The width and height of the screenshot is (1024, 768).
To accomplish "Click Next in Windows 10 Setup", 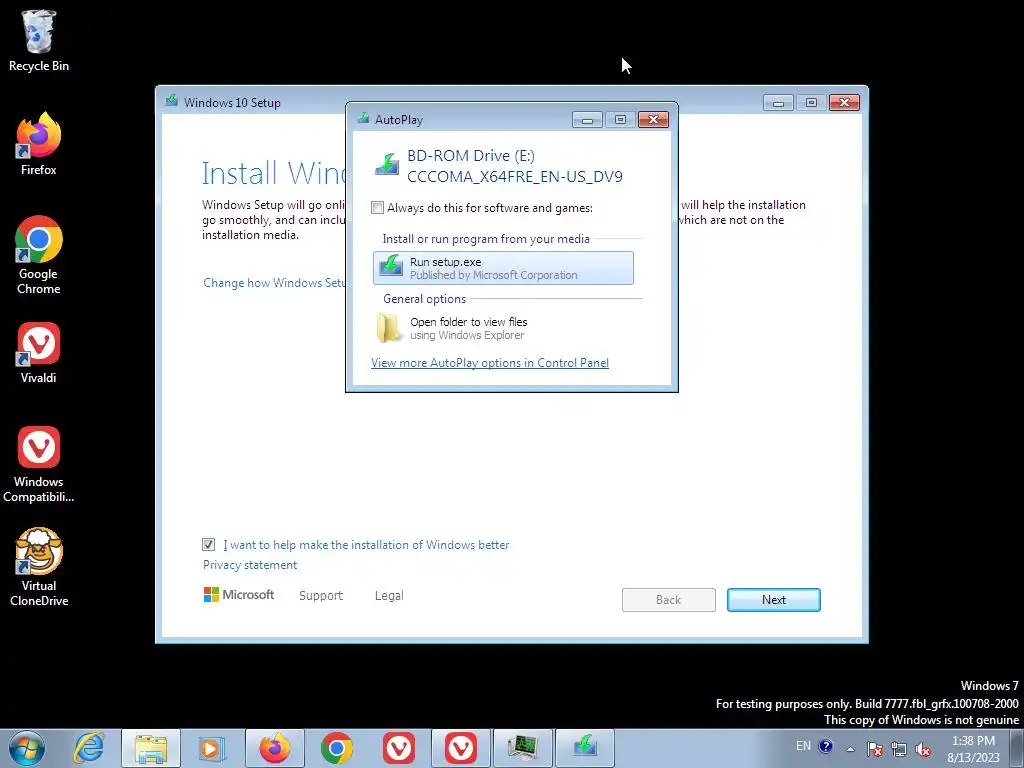I will 773,600.
